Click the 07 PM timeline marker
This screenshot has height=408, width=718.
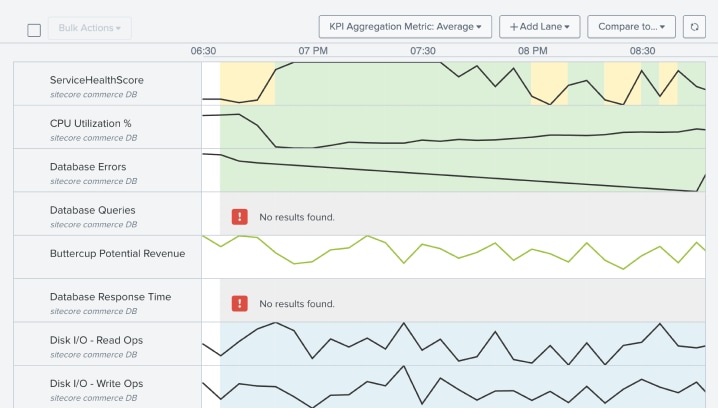[313, 51]
